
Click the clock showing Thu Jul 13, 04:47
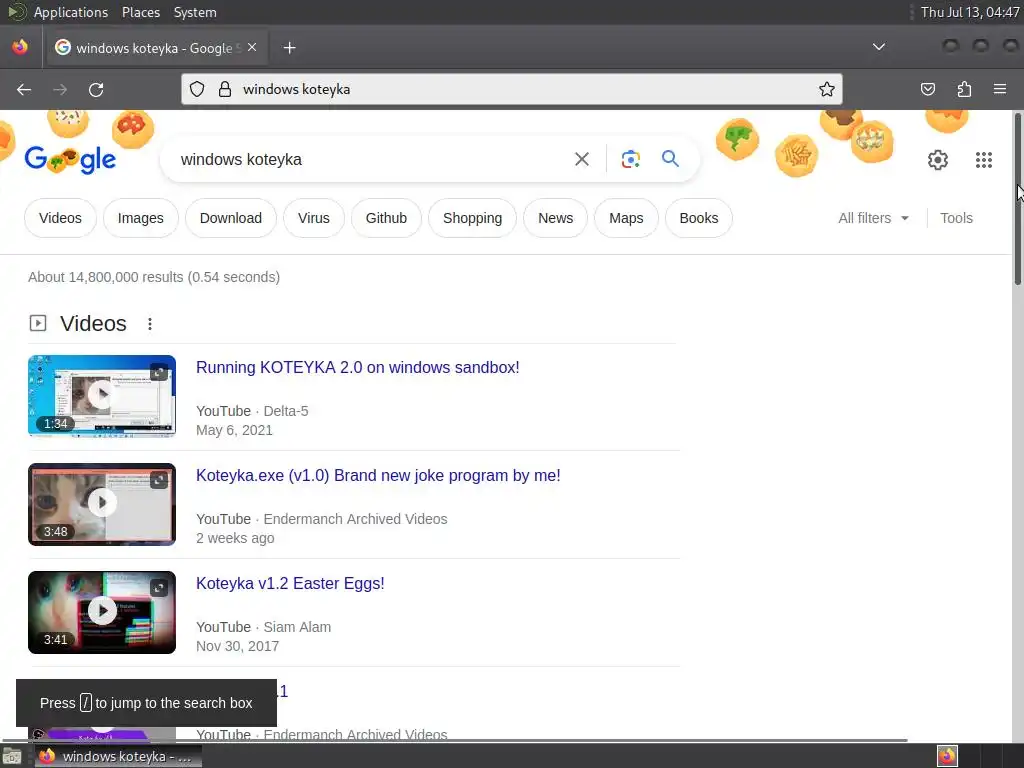(x=970, y=12)
